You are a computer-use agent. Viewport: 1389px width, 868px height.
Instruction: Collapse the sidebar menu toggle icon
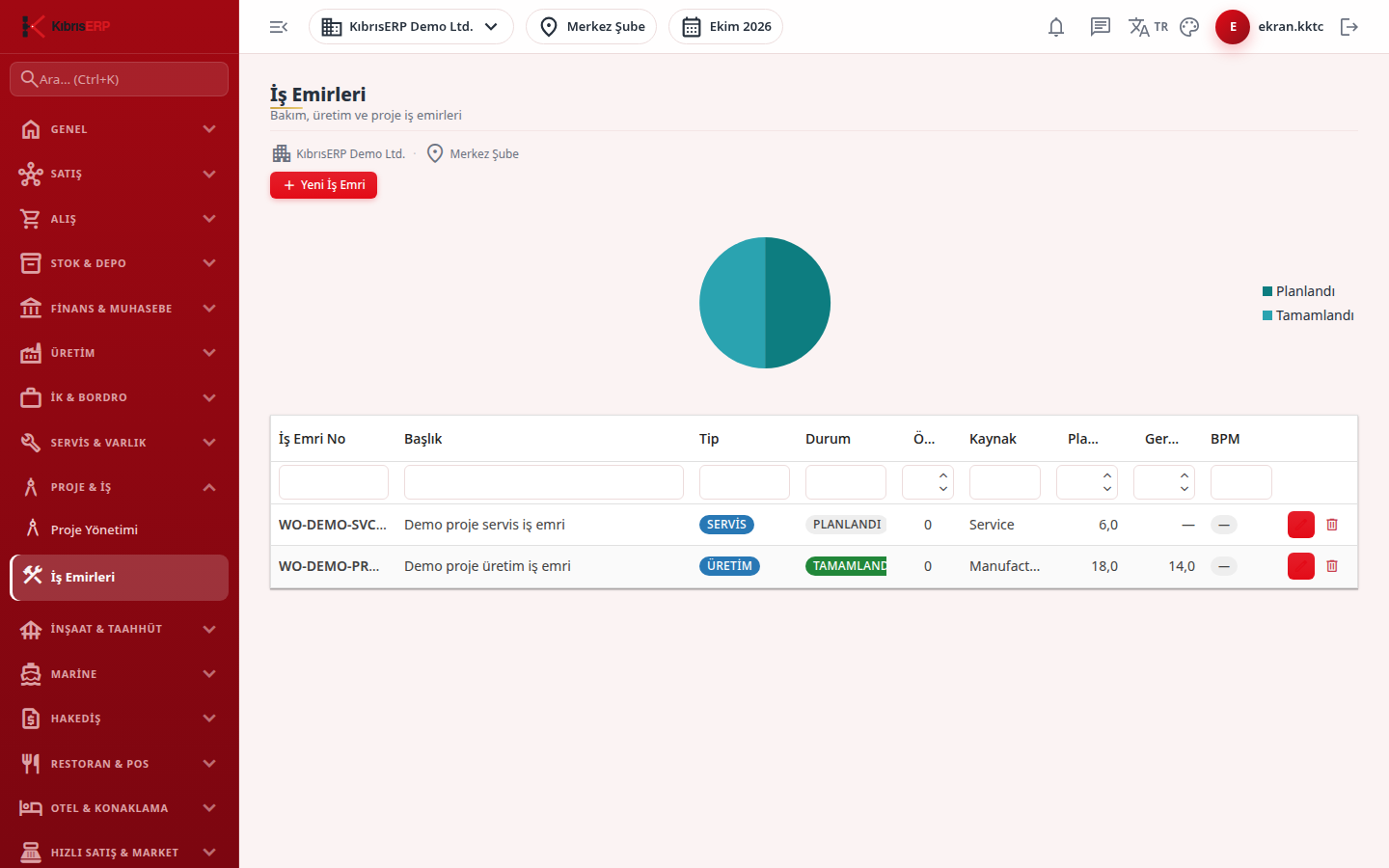[279, 27]
